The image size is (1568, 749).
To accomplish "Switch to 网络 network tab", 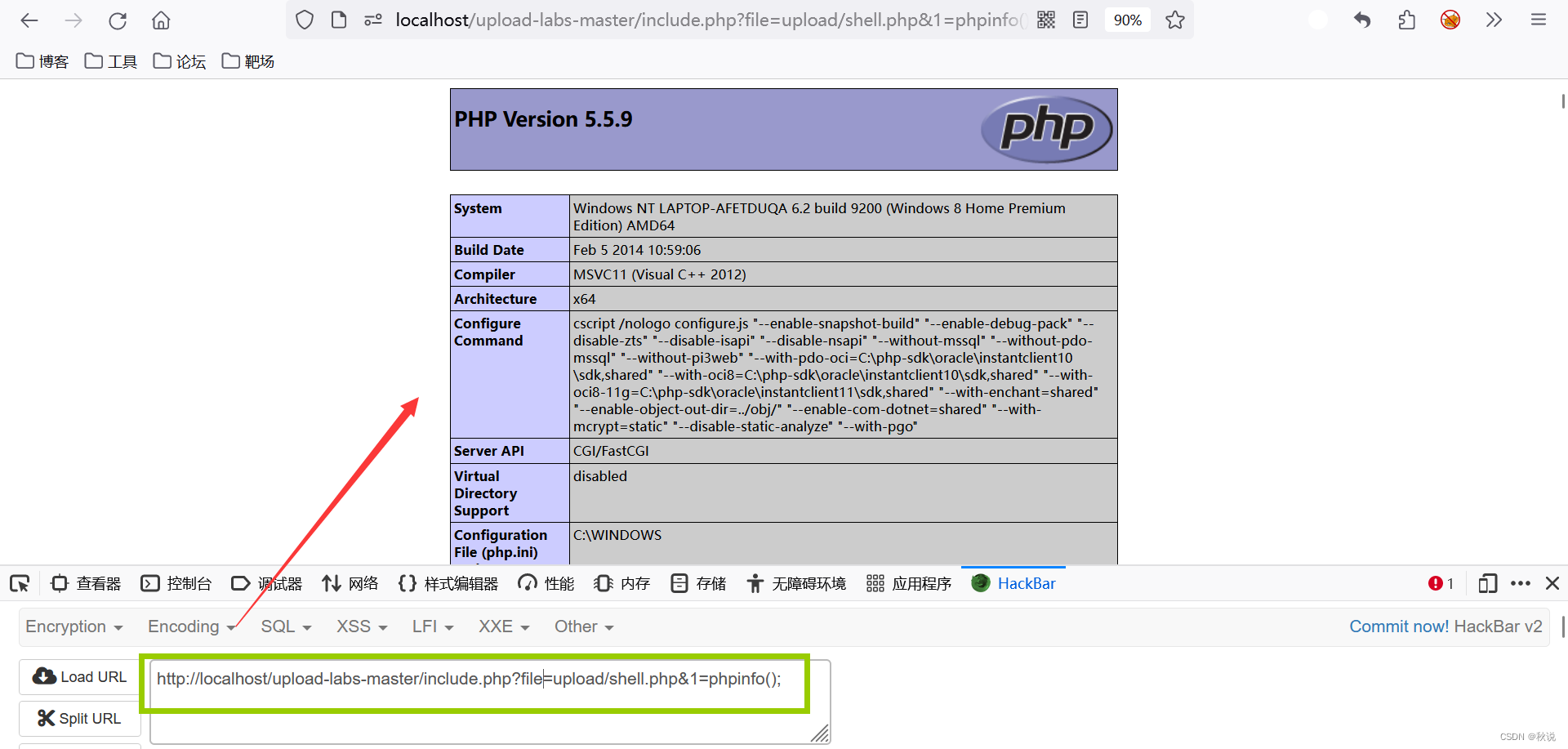I will (x=350, y=583).
